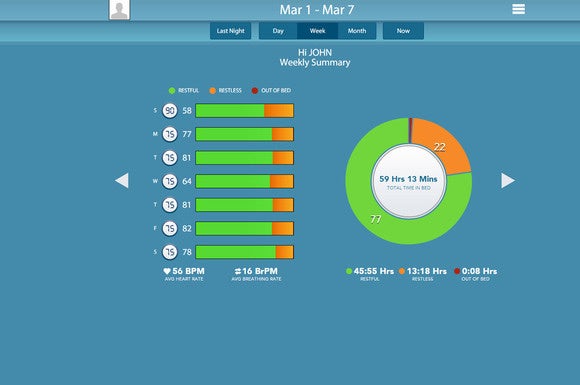Select the Friday sleep bar with score 82

[245, 229]
